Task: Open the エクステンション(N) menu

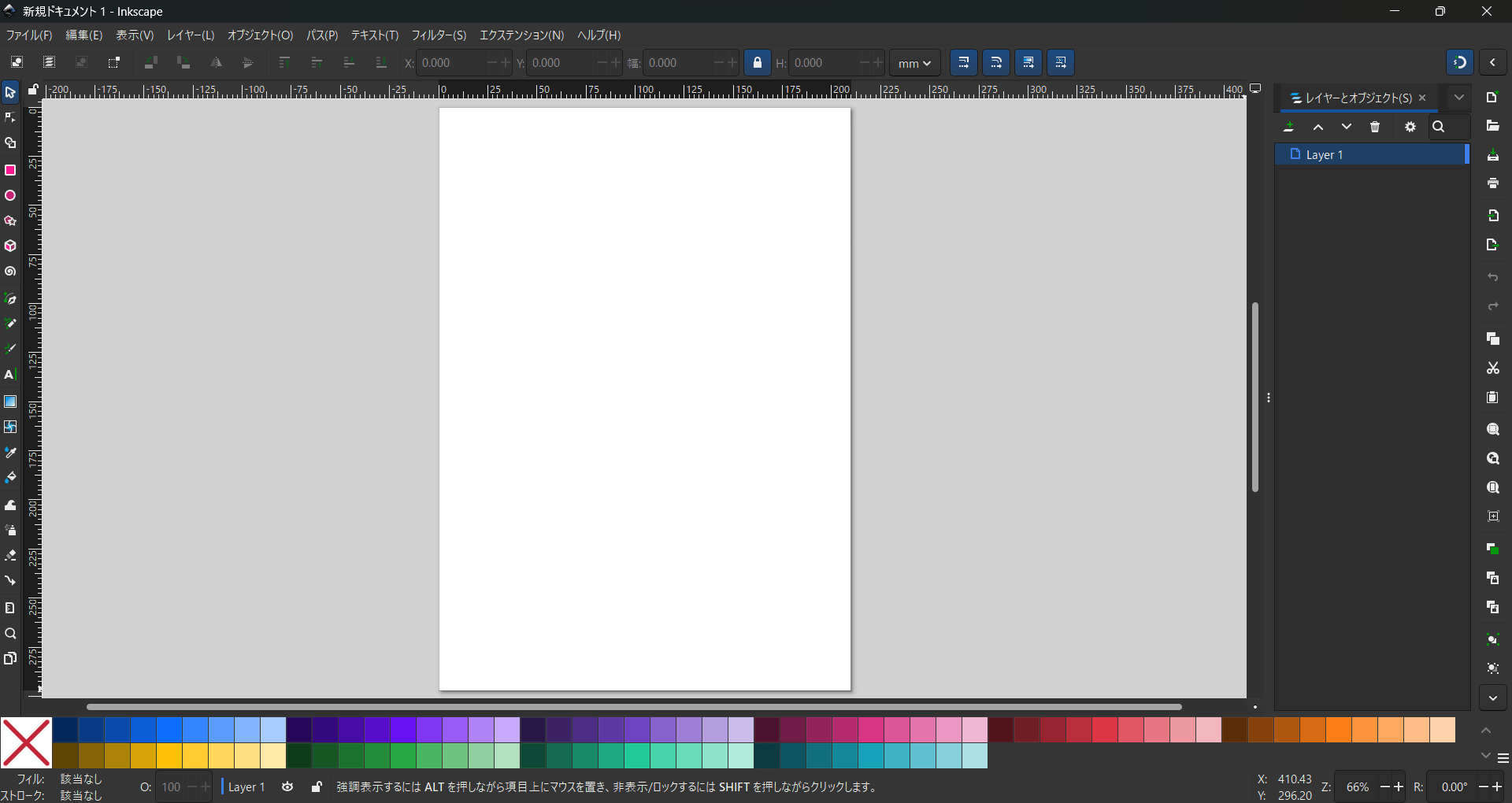Action: click(x=521, y=35)
